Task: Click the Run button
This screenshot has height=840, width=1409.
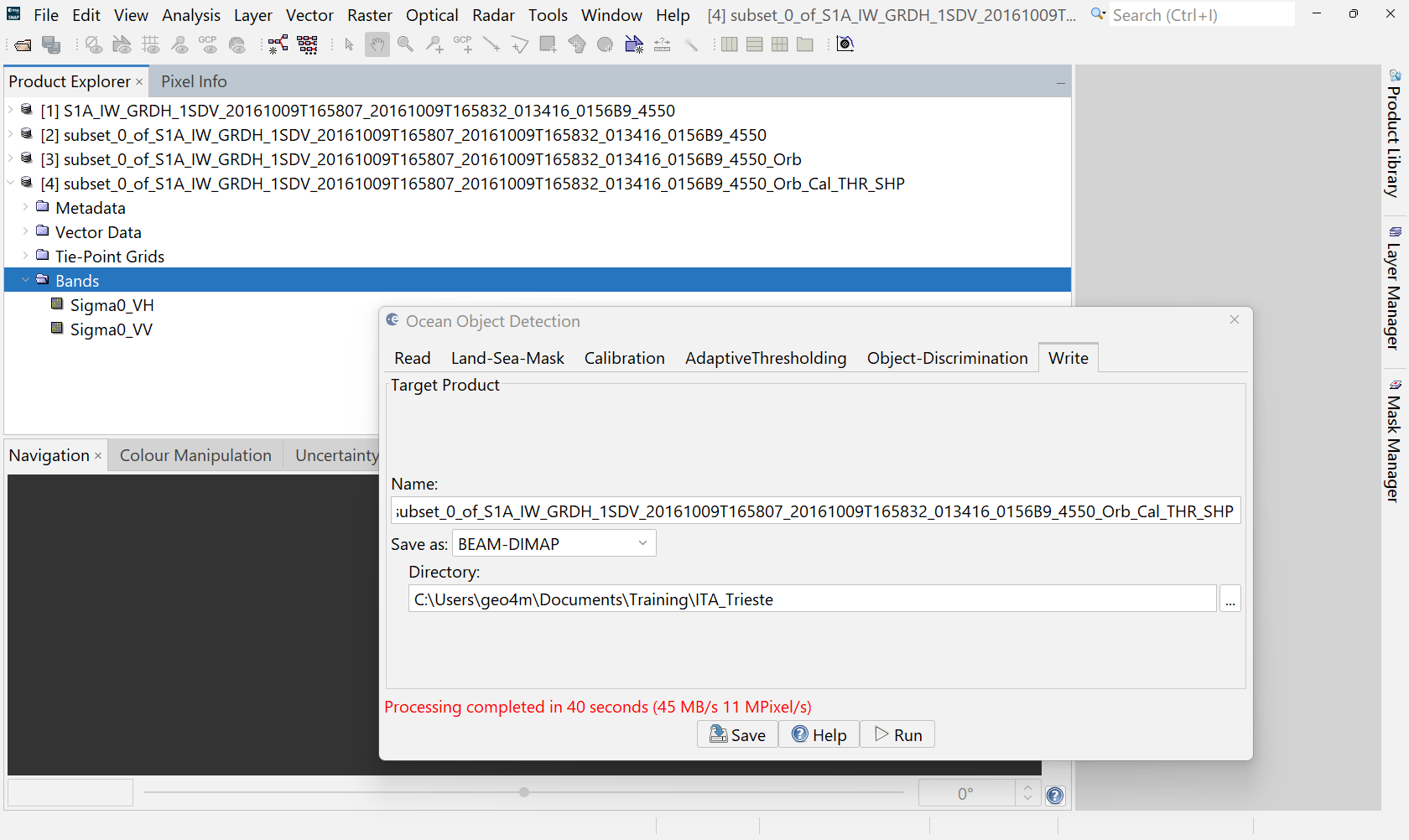Action: (897, 734)
